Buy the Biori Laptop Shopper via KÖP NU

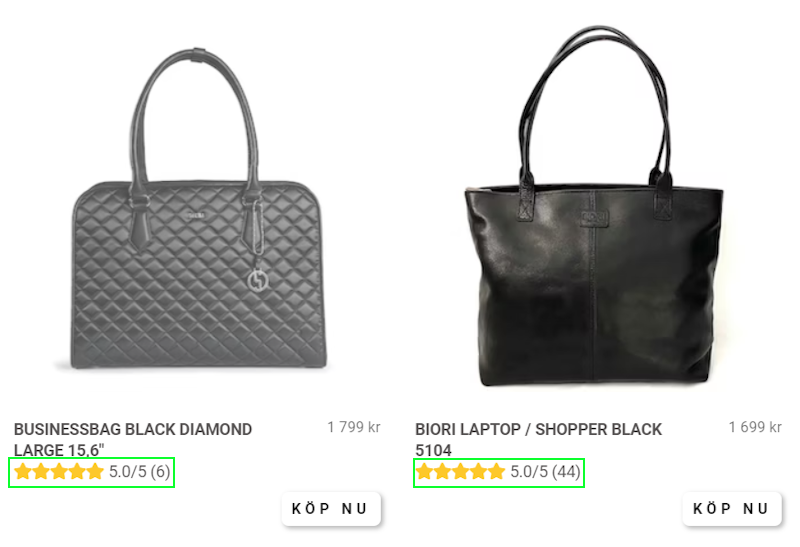click(x=732, y=509)
